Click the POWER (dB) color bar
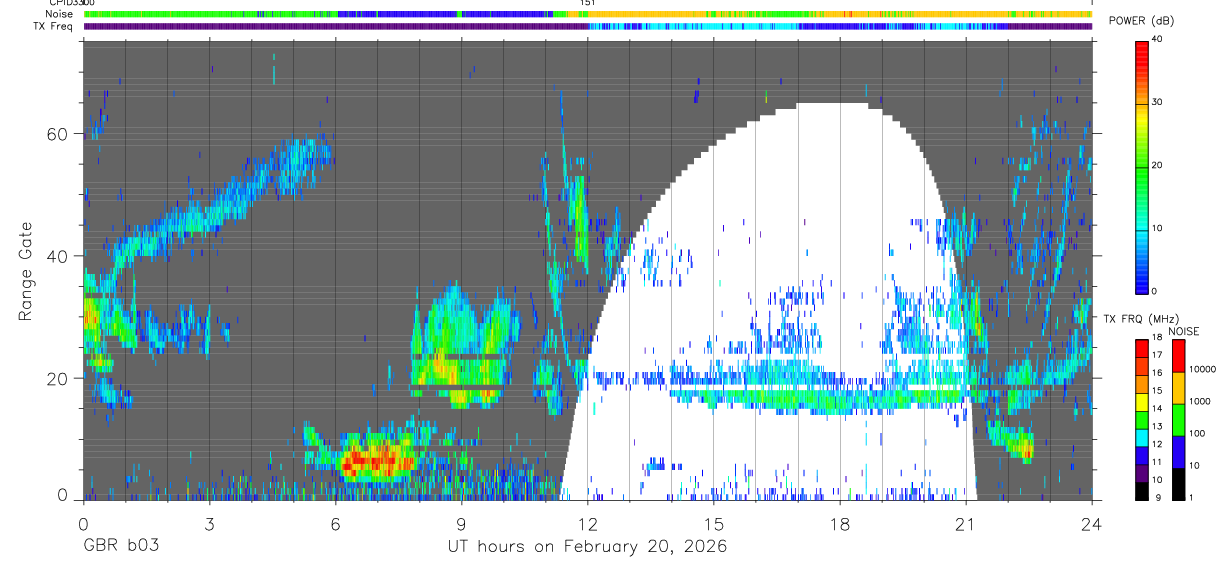The height and width of the screenshot is (567, 1228). click(x=1142, y=166)
